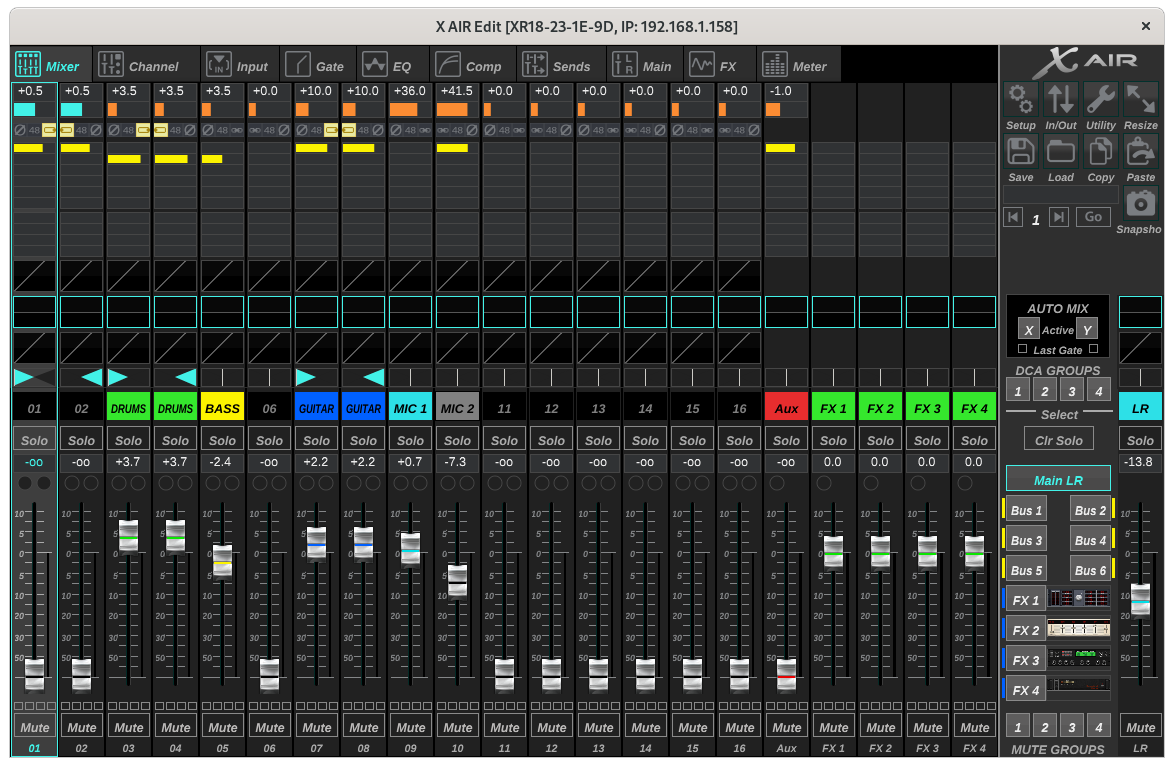1174x767 pixels.
Task: Open the Main tab
Action: pos(644,65)
